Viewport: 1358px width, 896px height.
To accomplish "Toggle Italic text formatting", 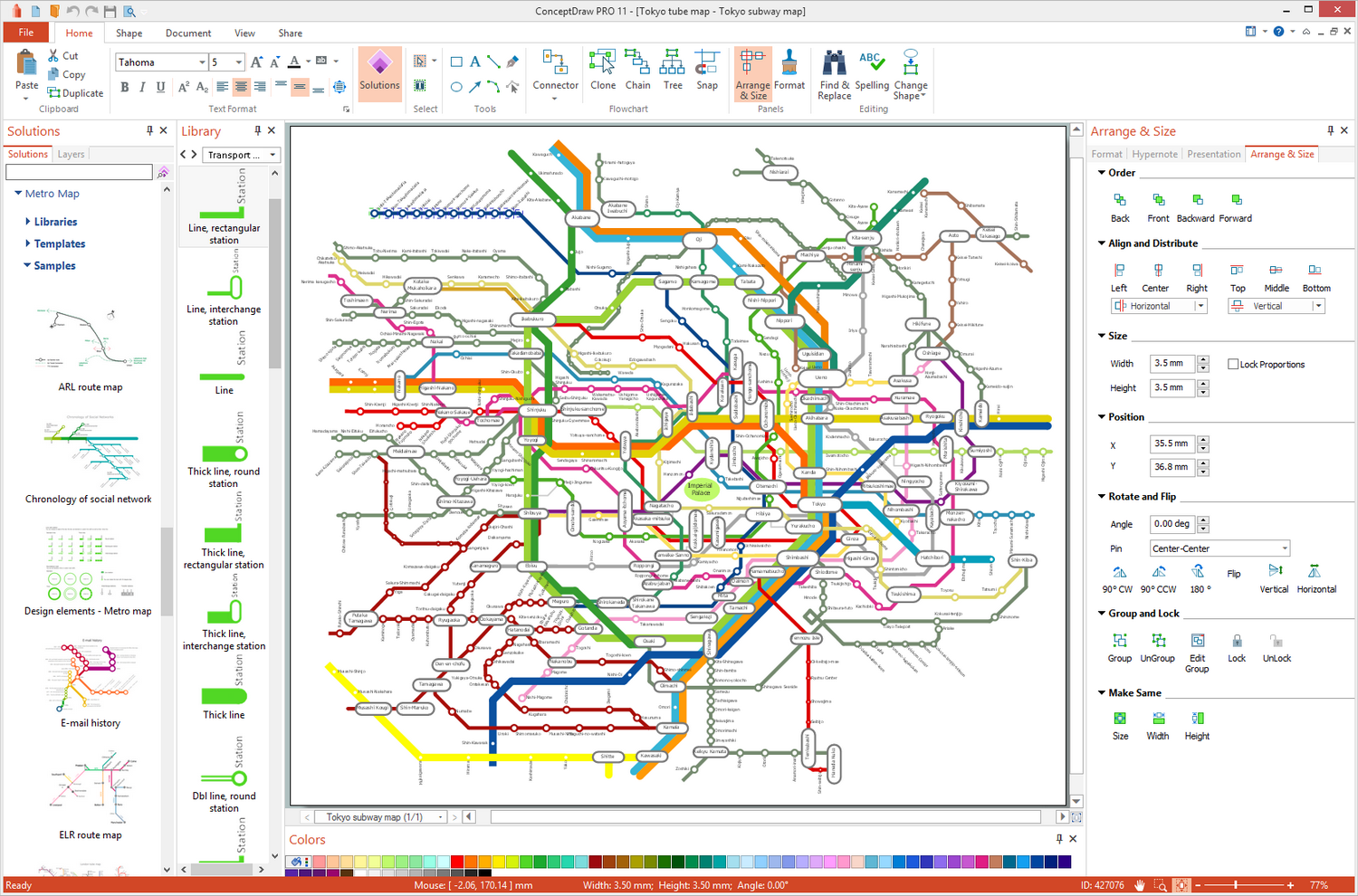I will point(143,87).
